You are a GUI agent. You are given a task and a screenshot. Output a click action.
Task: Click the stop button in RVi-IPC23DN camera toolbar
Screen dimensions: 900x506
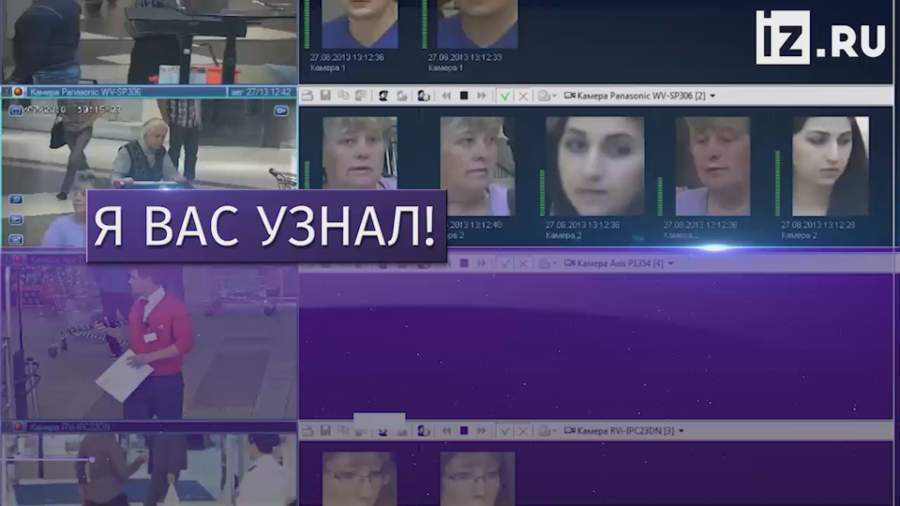tap(463, 430)
